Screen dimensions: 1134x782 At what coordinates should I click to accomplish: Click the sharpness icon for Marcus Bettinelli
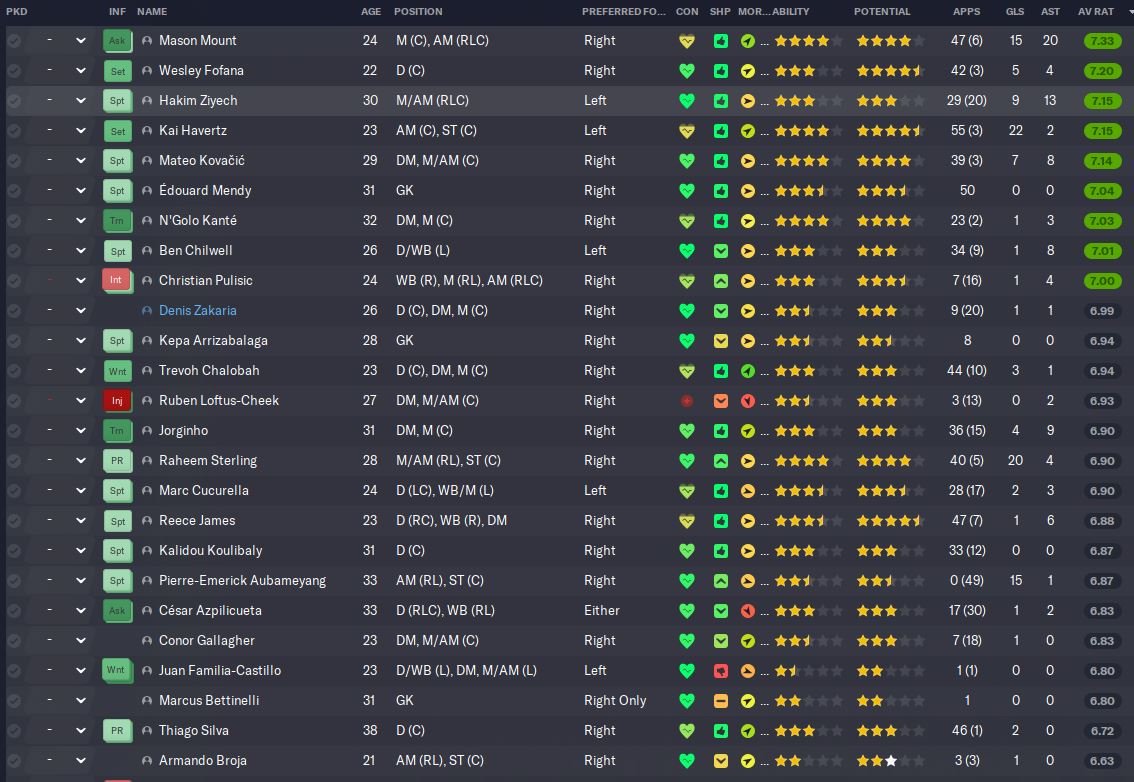point(721,701)
